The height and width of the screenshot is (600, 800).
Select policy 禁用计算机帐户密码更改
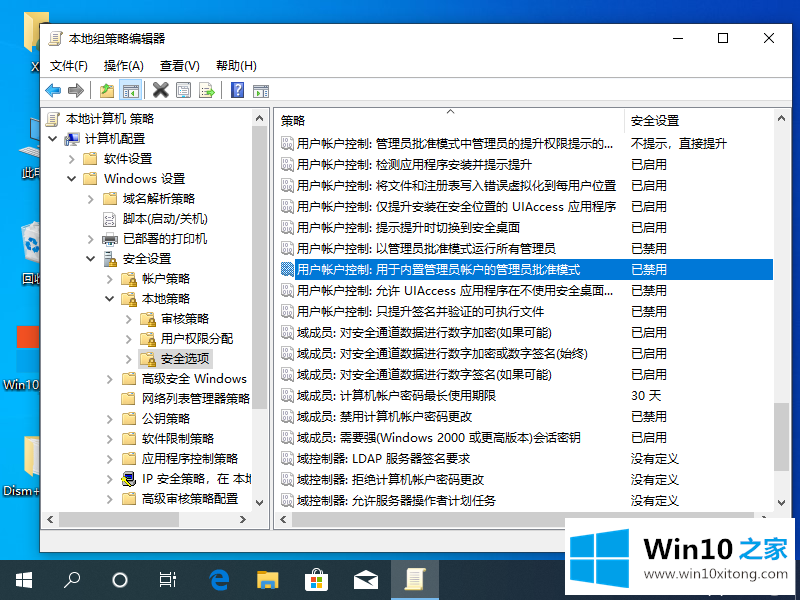384,416
